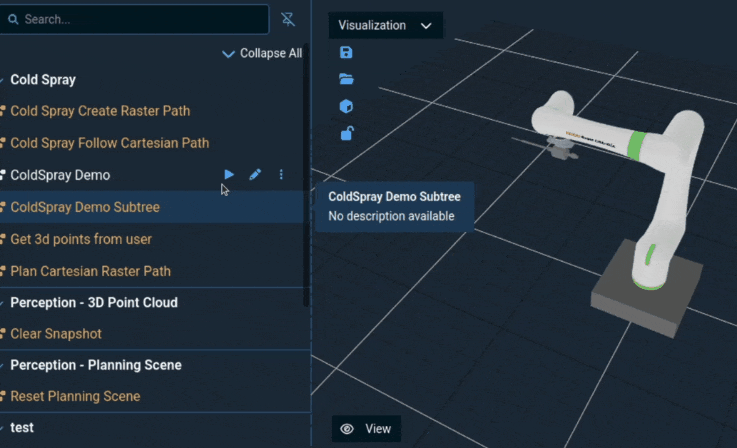Screen dimensions: 737x448
Task: Click the 3D cube object icon
Action: 346,106
